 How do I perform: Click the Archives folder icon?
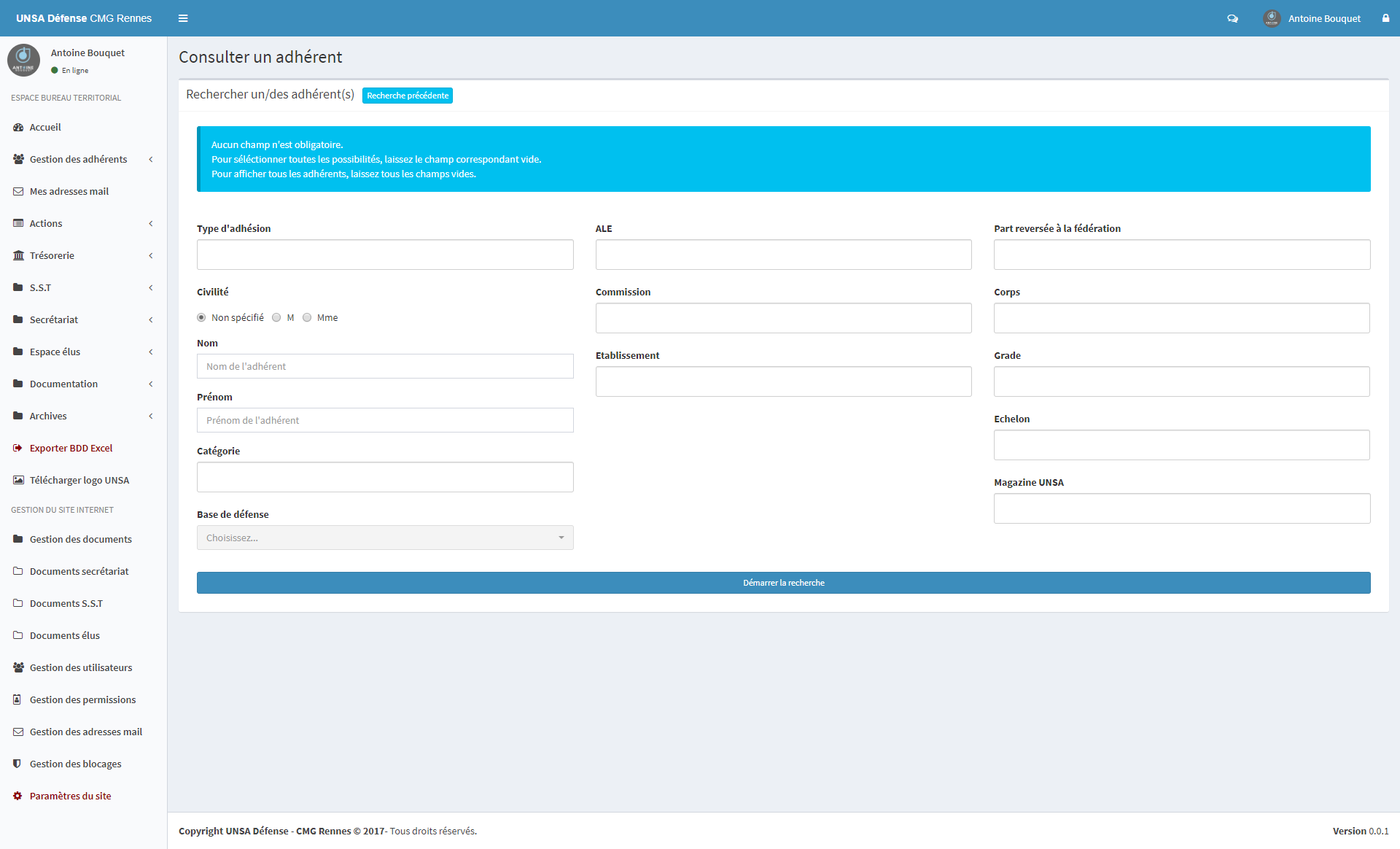coord(18,416)
